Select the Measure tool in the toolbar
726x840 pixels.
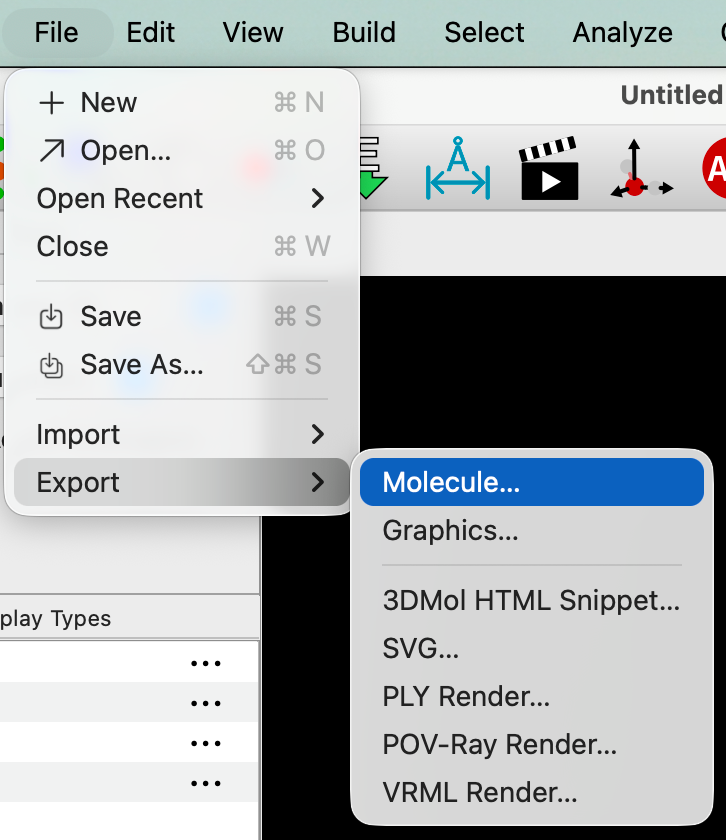(457, 169)
